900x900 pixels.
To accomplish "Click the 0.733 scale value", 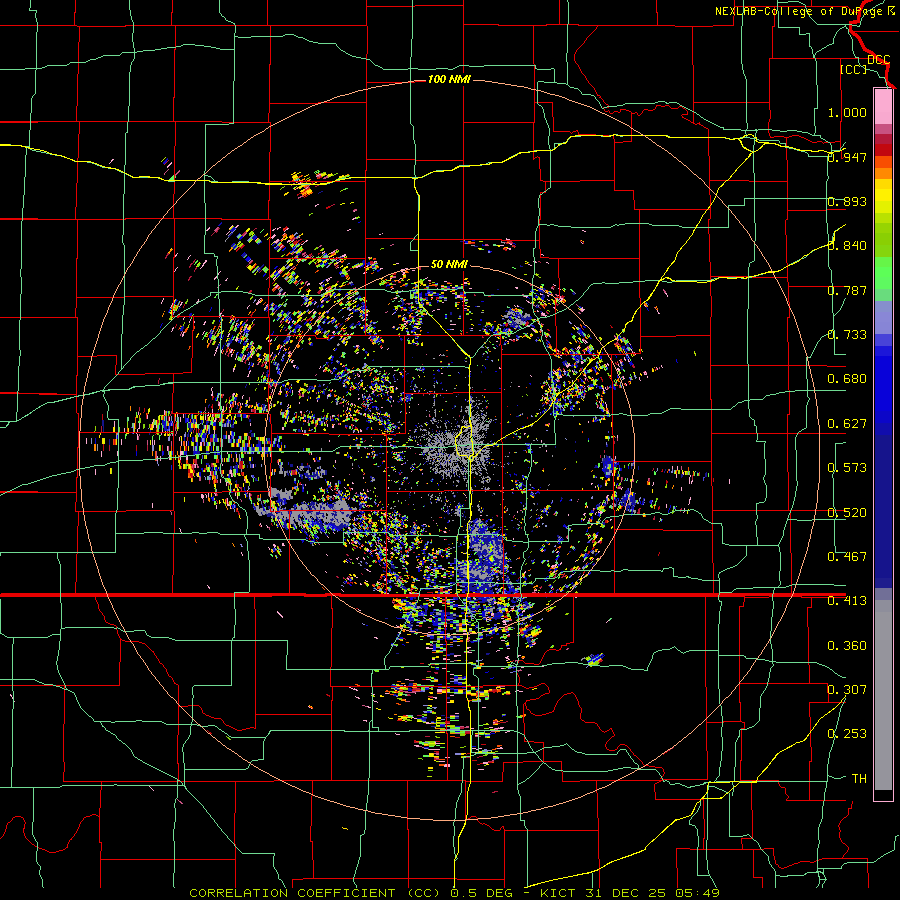I will 847,335.
